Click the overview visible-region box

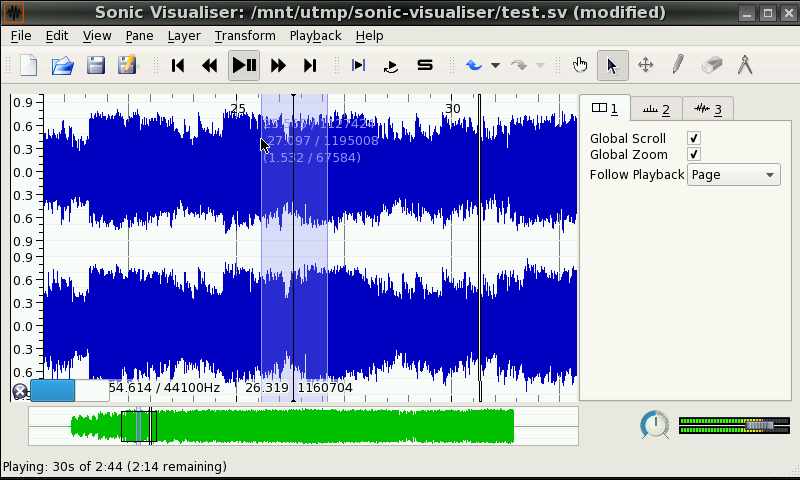[139, 426]
